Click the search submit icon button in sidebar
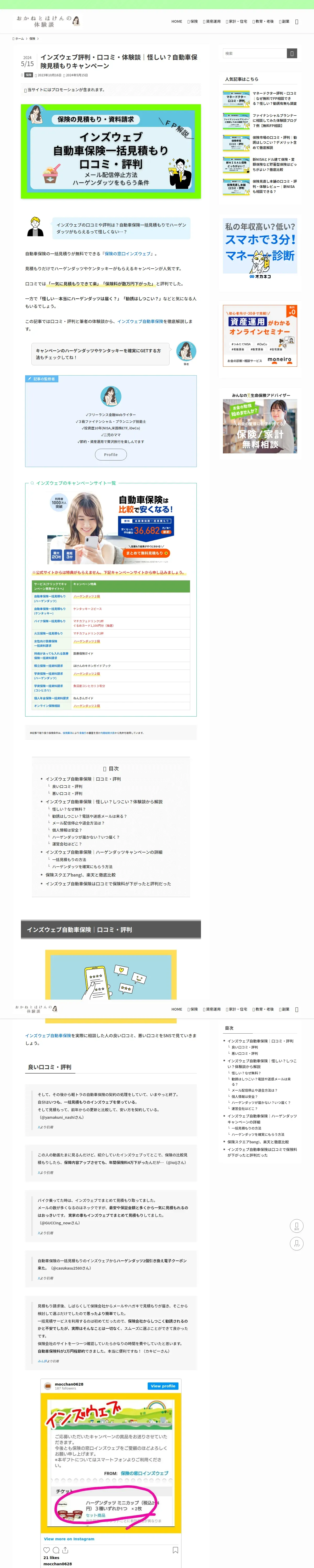The image size is (314, 1568). [292, 54]
